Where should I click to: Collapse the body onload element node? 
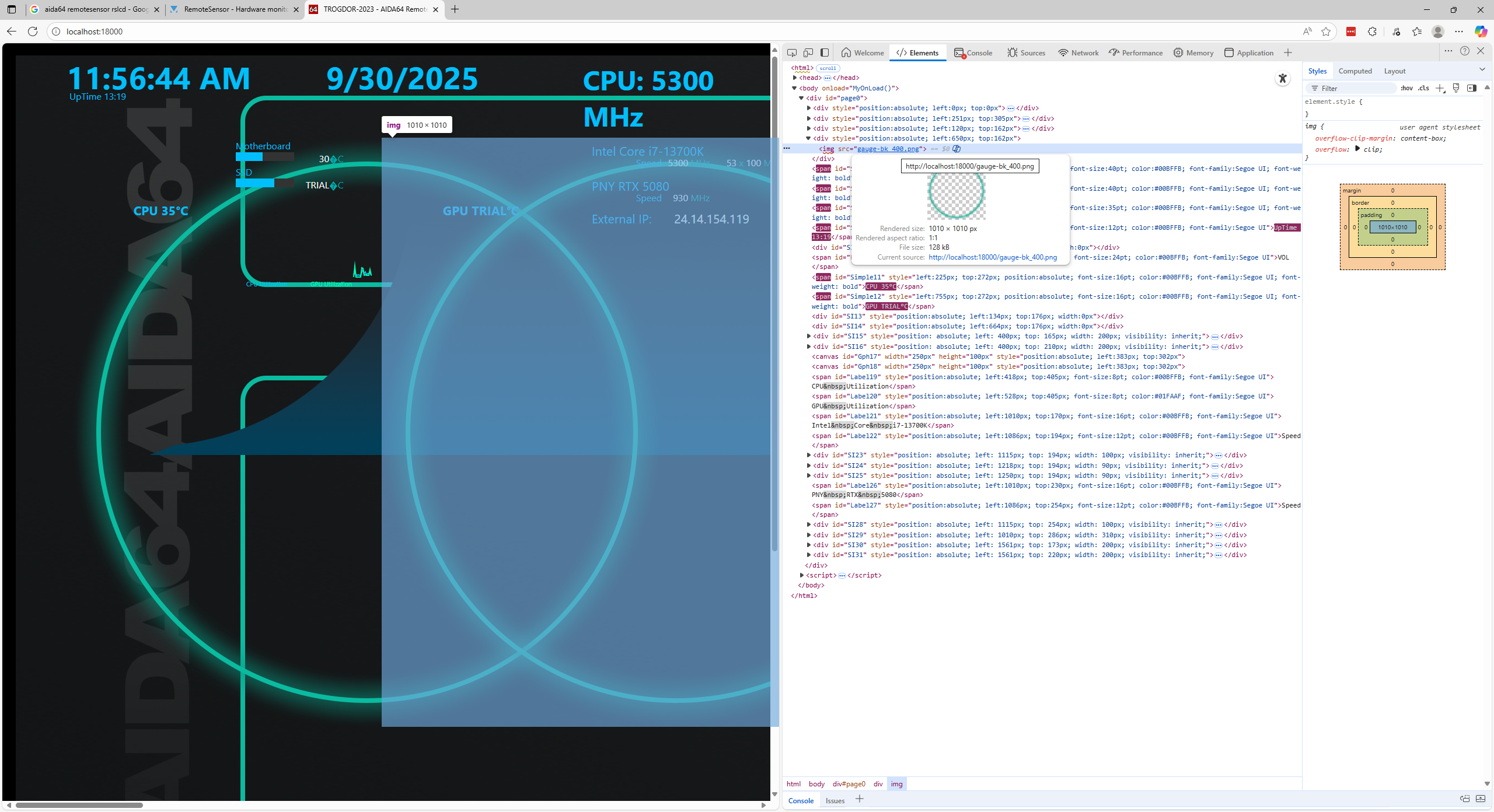(794, 88)
